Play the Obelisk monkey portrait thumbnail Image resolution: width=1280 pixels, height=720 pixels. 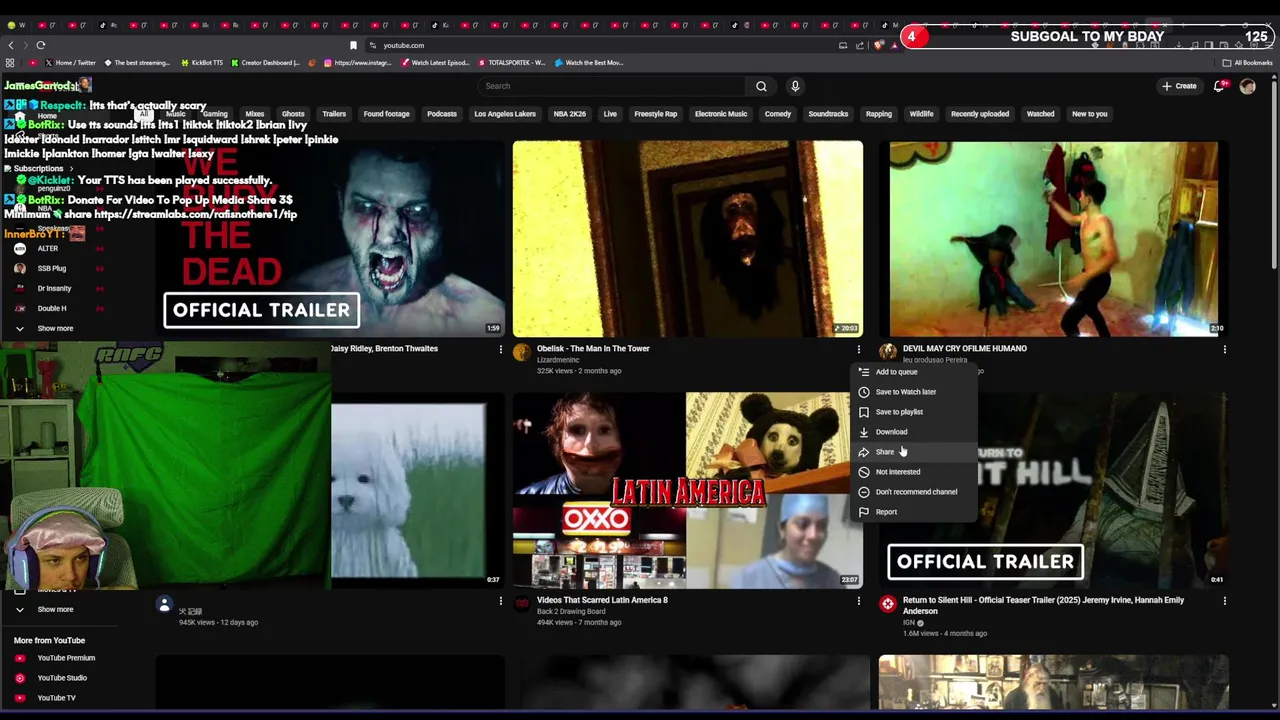688,238
